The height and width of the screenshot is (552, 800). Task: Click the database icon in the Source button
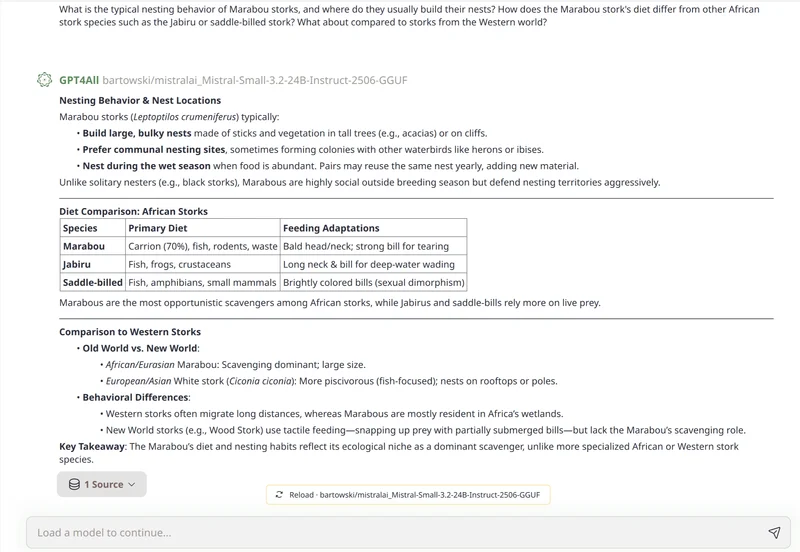pos(74,484)
